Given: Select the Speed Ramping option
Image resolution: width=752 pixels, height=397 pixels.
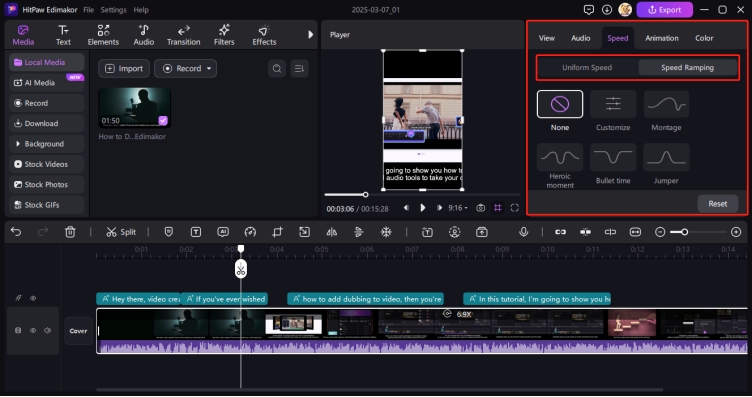Looking at the screenshot, I should pyautogui.click(x=687, y=68).
